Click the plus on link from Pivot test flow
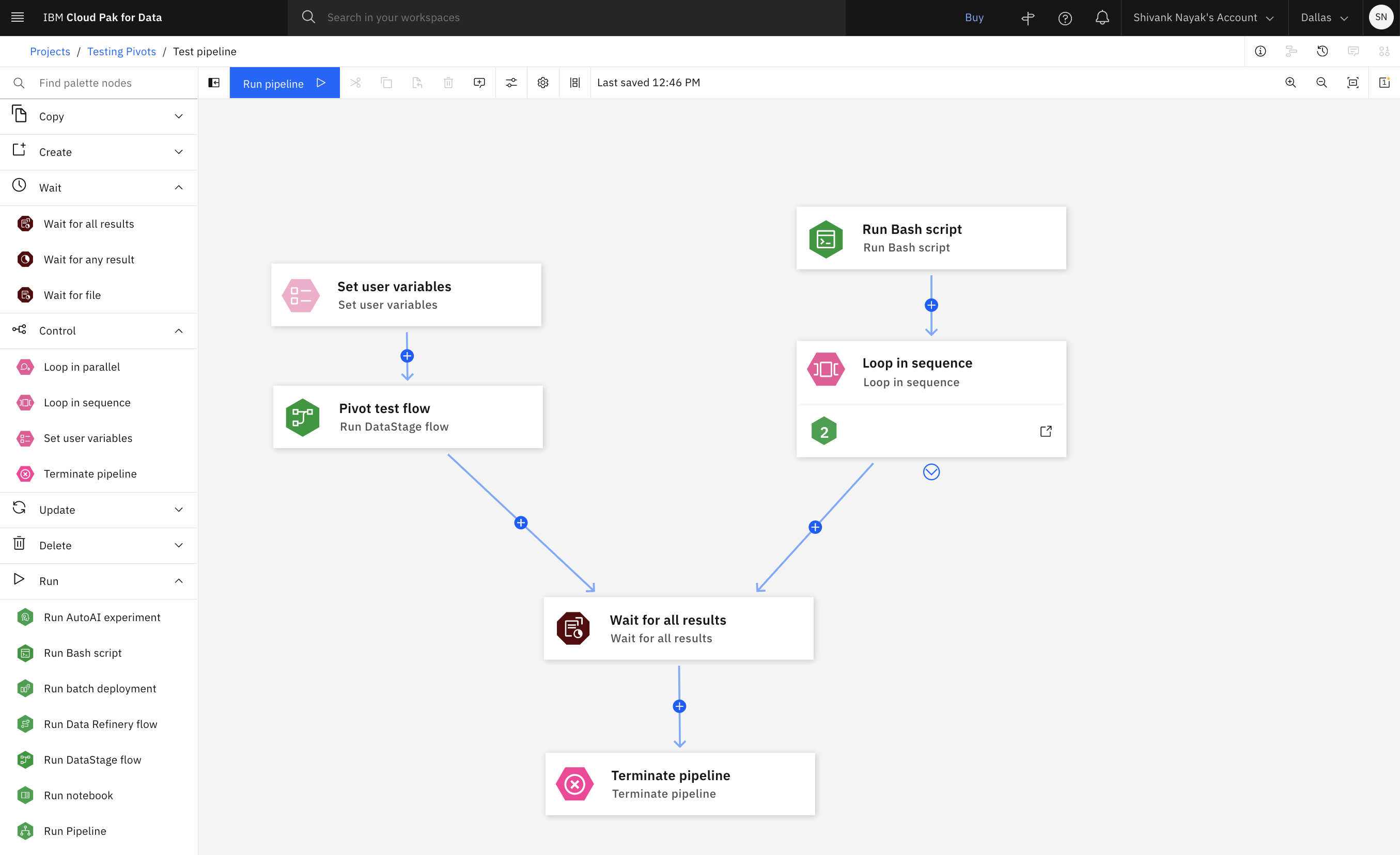This screenshot has height=855, width=1400. [x=521, y=523]
